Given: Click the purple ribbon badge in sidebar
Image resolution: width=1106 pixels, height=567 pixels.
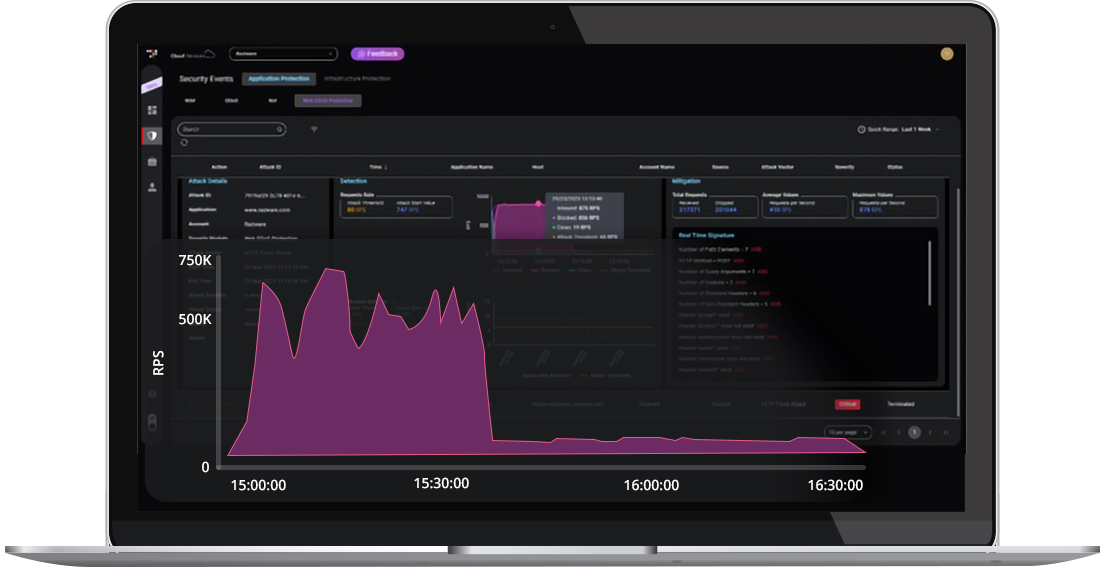Looking at the screenshot, I should [152, 85].
